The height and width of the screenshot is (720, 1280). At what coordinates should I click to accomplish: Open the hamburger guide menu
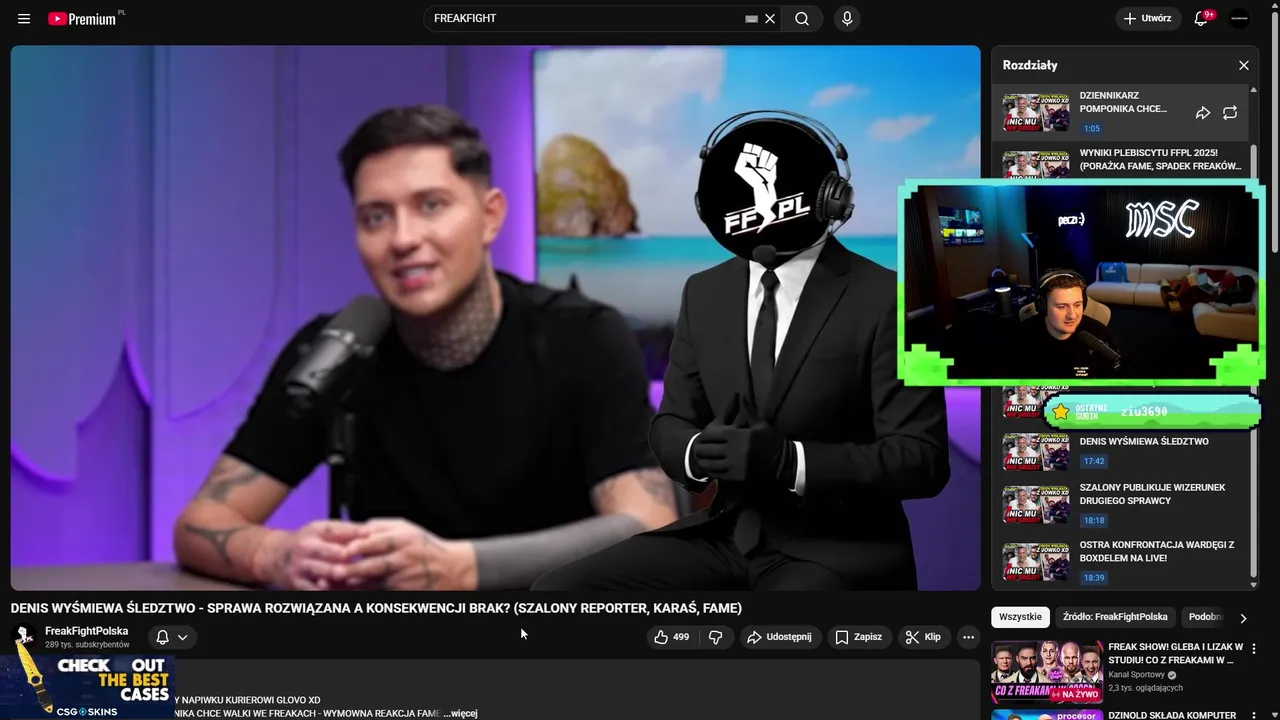tap(24, 19)
